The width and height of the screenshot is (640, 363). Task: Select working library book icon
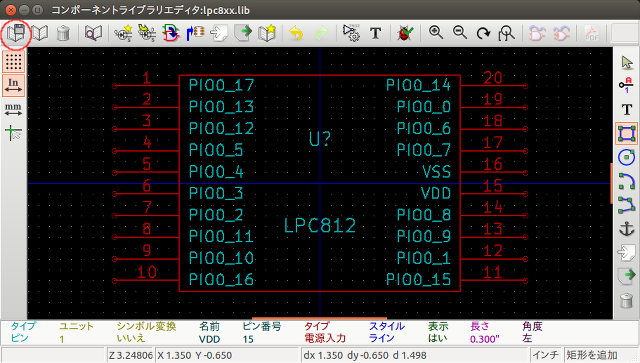(40, 33)
